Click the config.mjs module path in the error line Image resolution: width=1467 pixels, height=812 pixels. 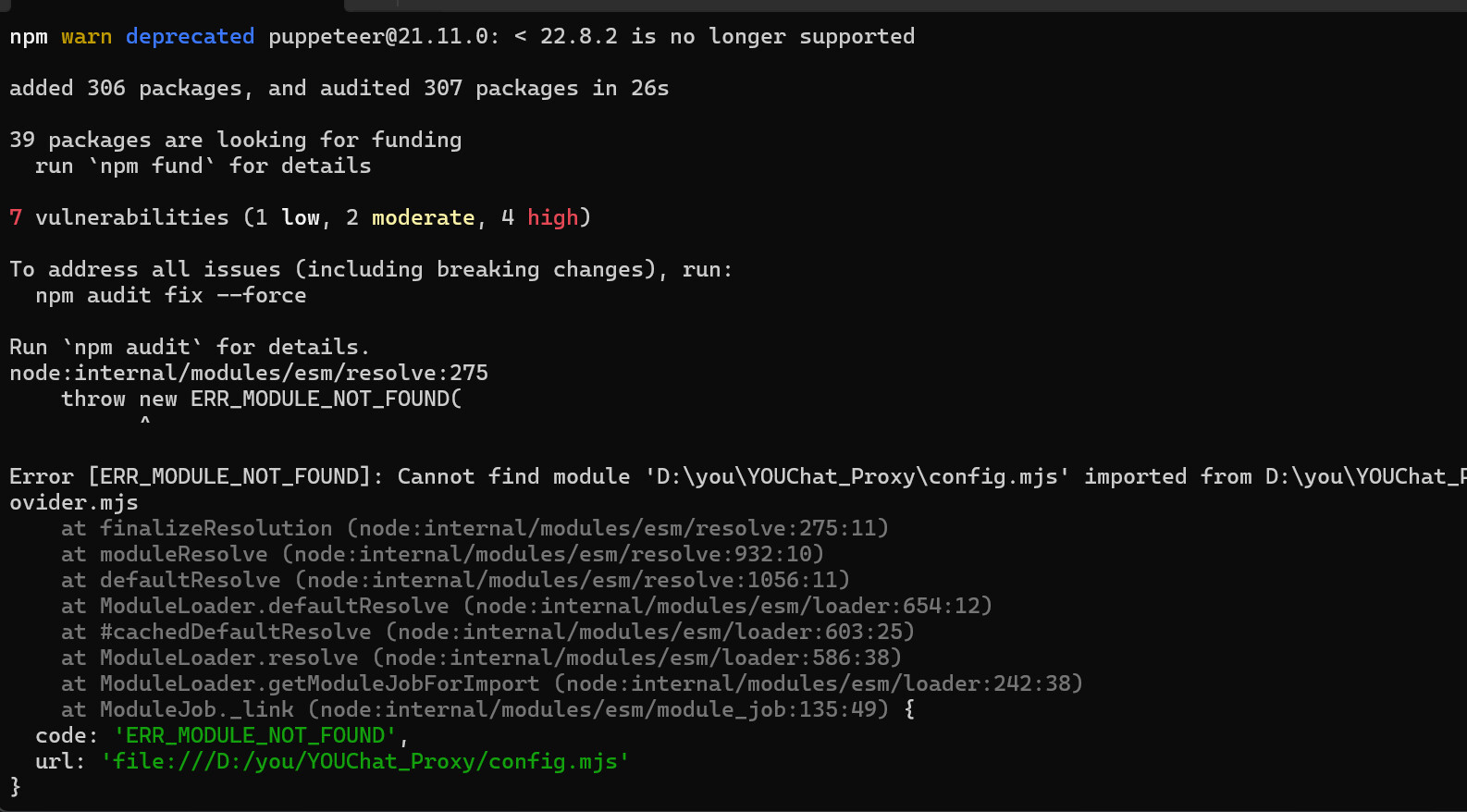pos(857,476)
